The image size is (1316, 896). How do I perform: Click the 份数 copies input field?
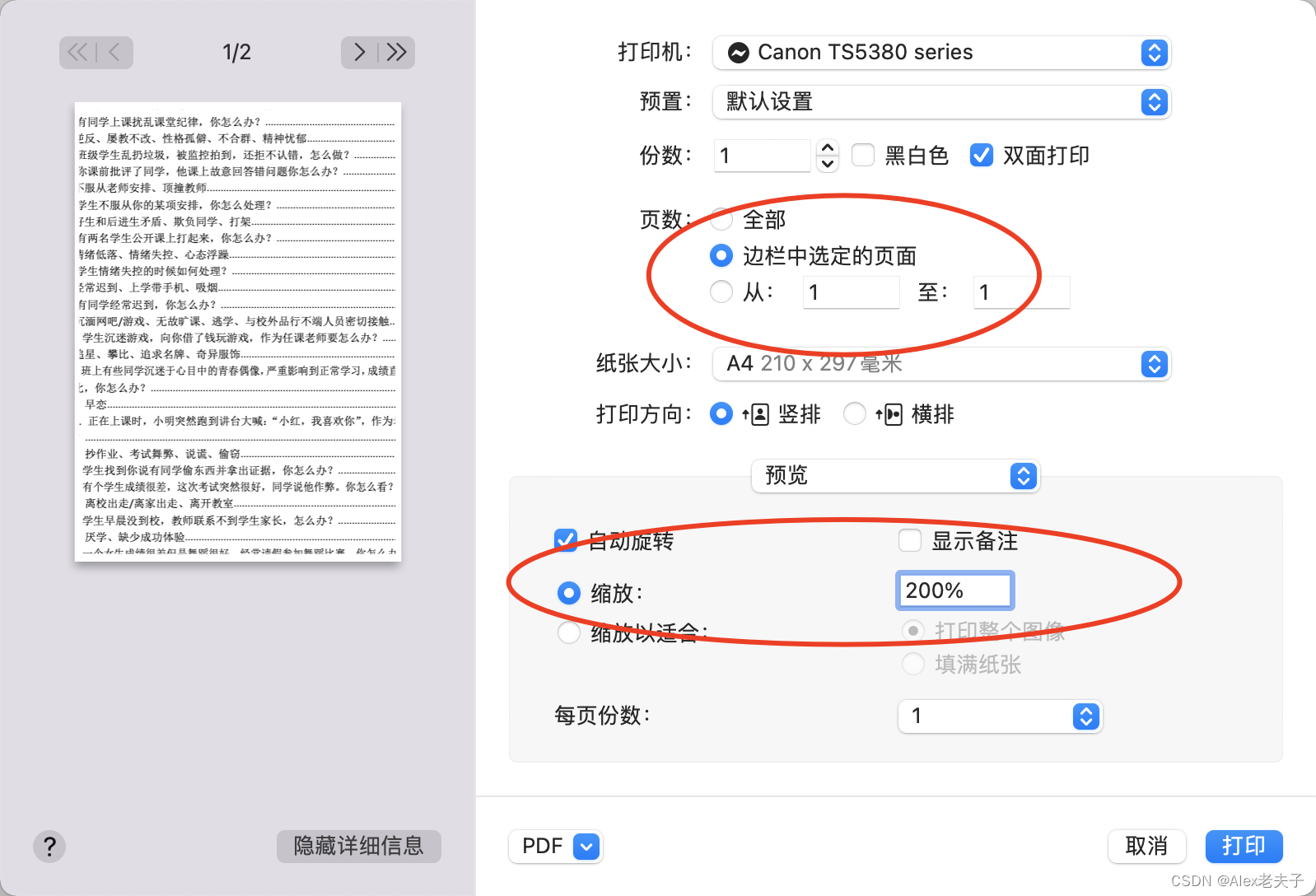[763, 156]
